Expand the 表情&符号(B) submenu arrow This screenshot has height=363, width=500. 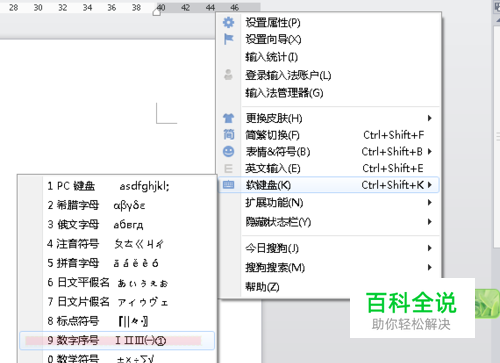430,152
